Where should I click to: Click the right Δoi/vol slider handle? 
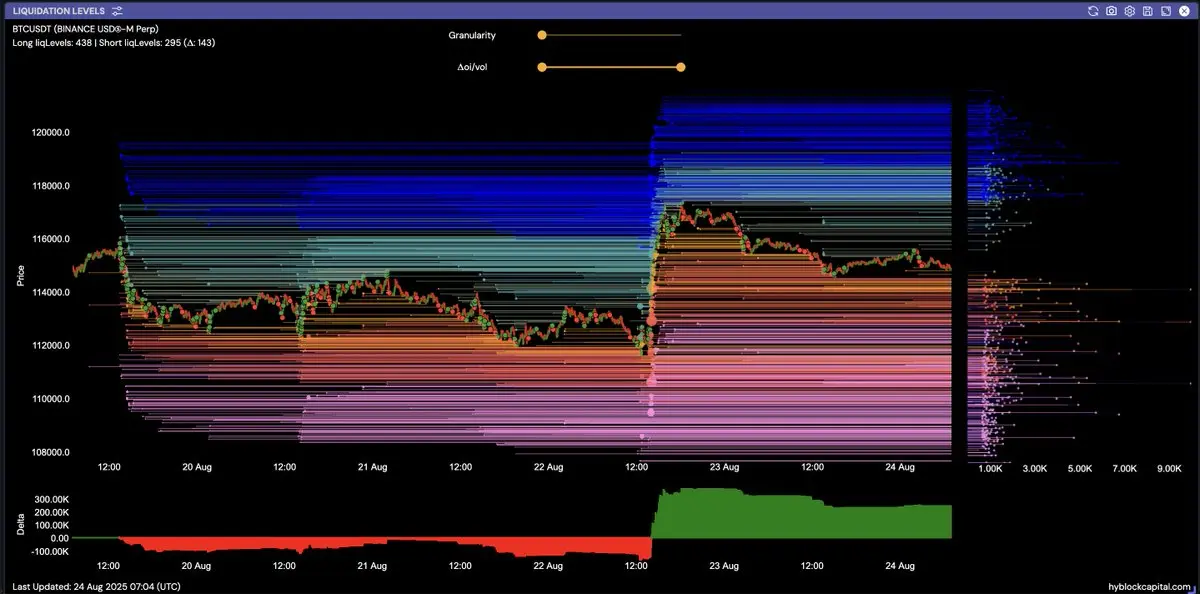point(681,68)
